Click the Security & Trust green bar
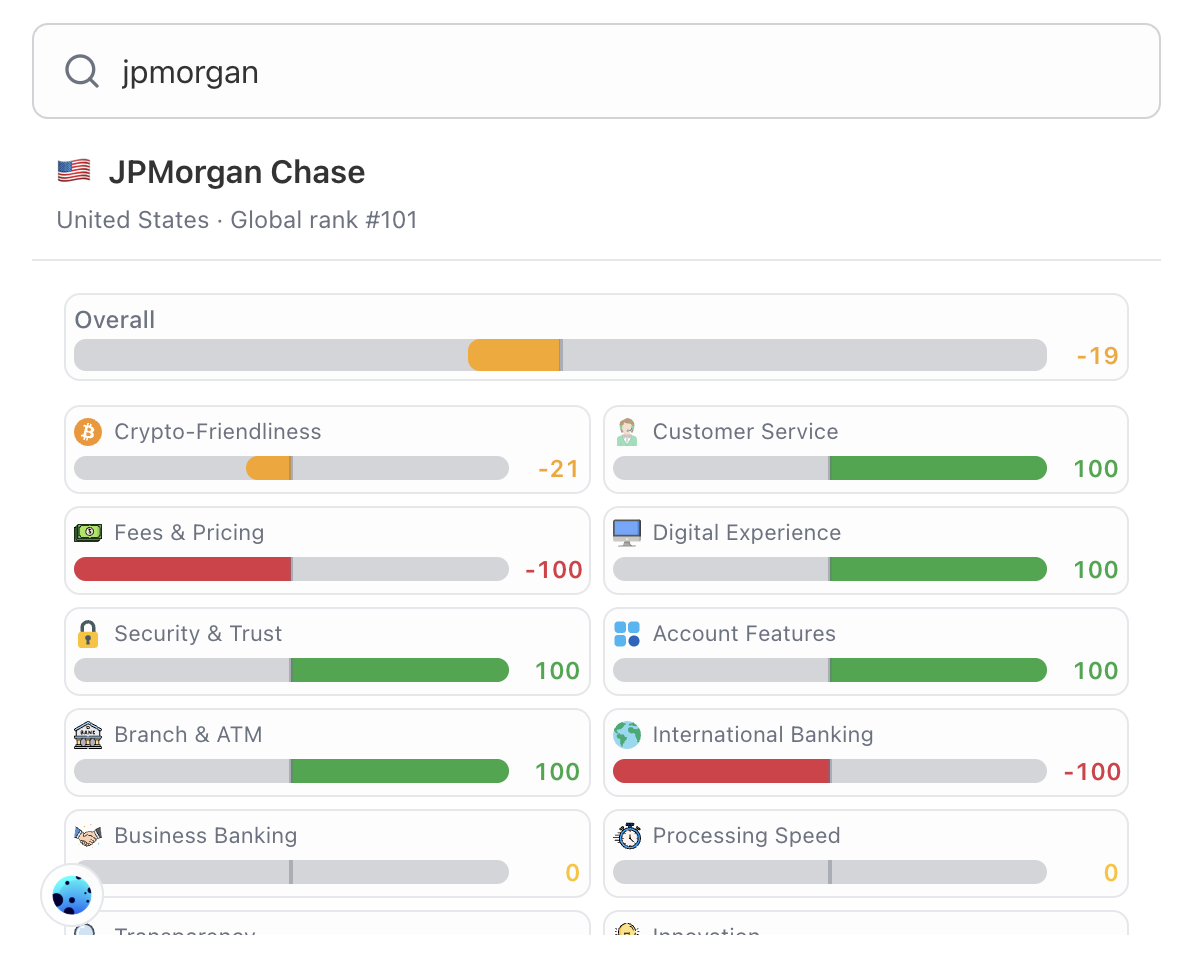Image resolution: width=1184 pixels, height=972 pixels. pos(399,670)
